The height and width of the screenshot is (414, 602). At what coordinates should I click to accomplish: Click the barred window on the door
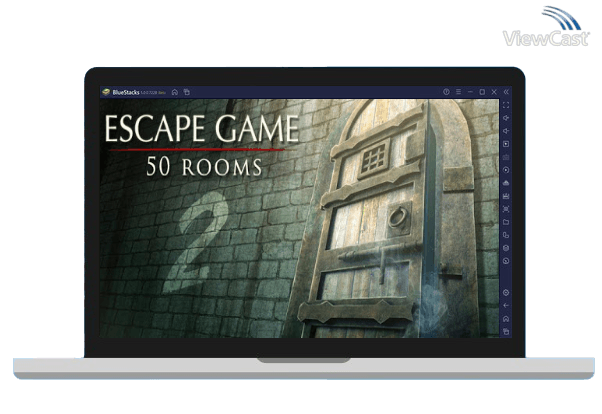coord(374,159)
